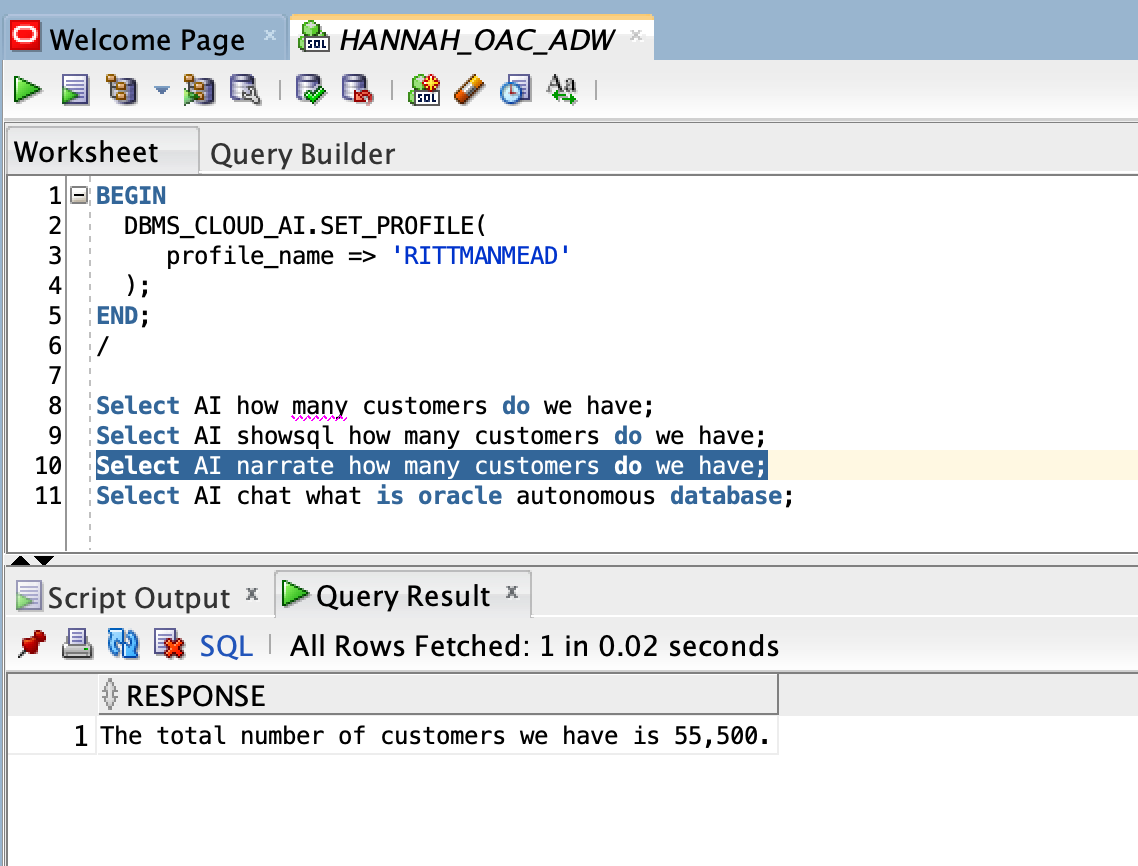Image resolution: width=1138 pixels, height=866 pixels.
Task: Expand the Autotrace dropdown arrow
Action: point(160,90)
